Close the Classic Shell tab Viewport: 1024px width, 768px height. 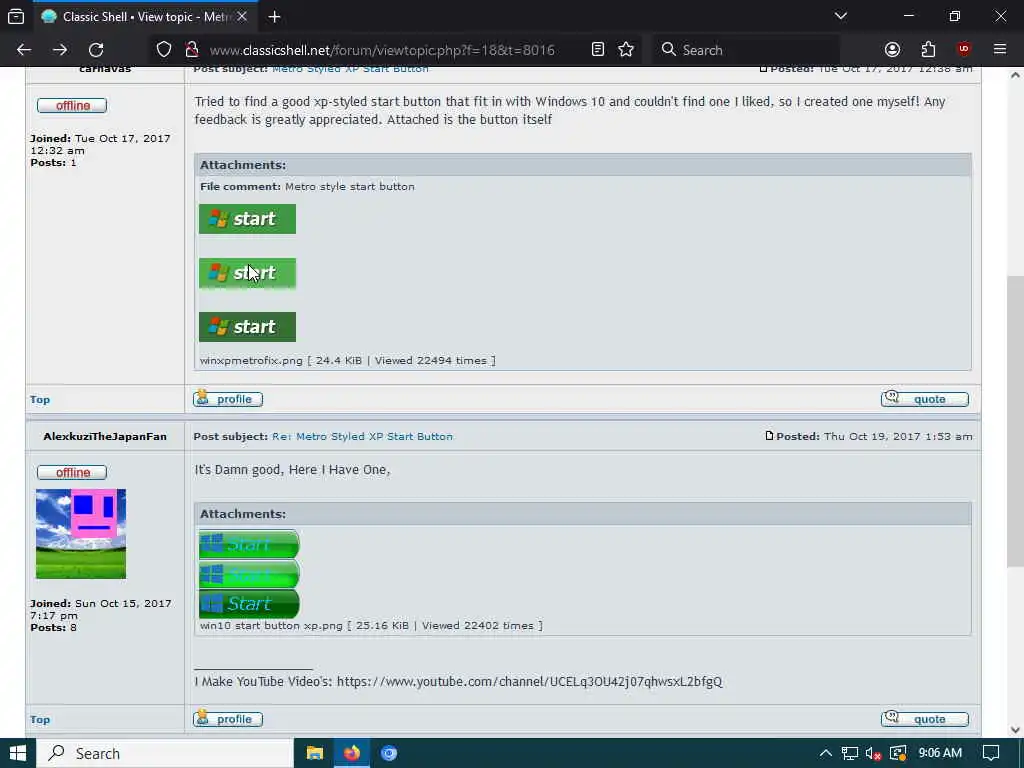[242, 17]
